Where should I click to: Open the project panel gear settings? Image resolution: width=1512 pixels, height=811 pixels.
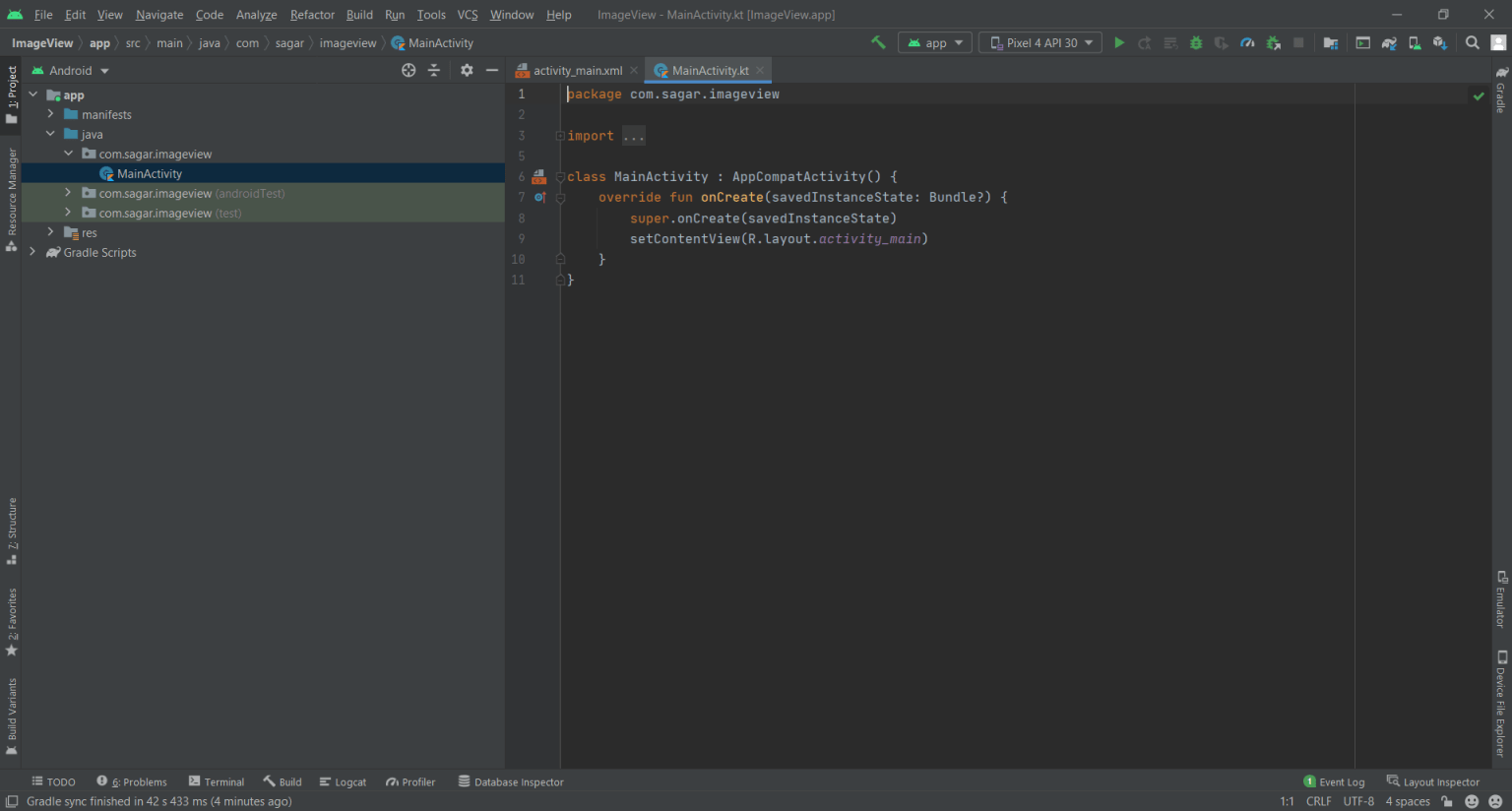467,70
